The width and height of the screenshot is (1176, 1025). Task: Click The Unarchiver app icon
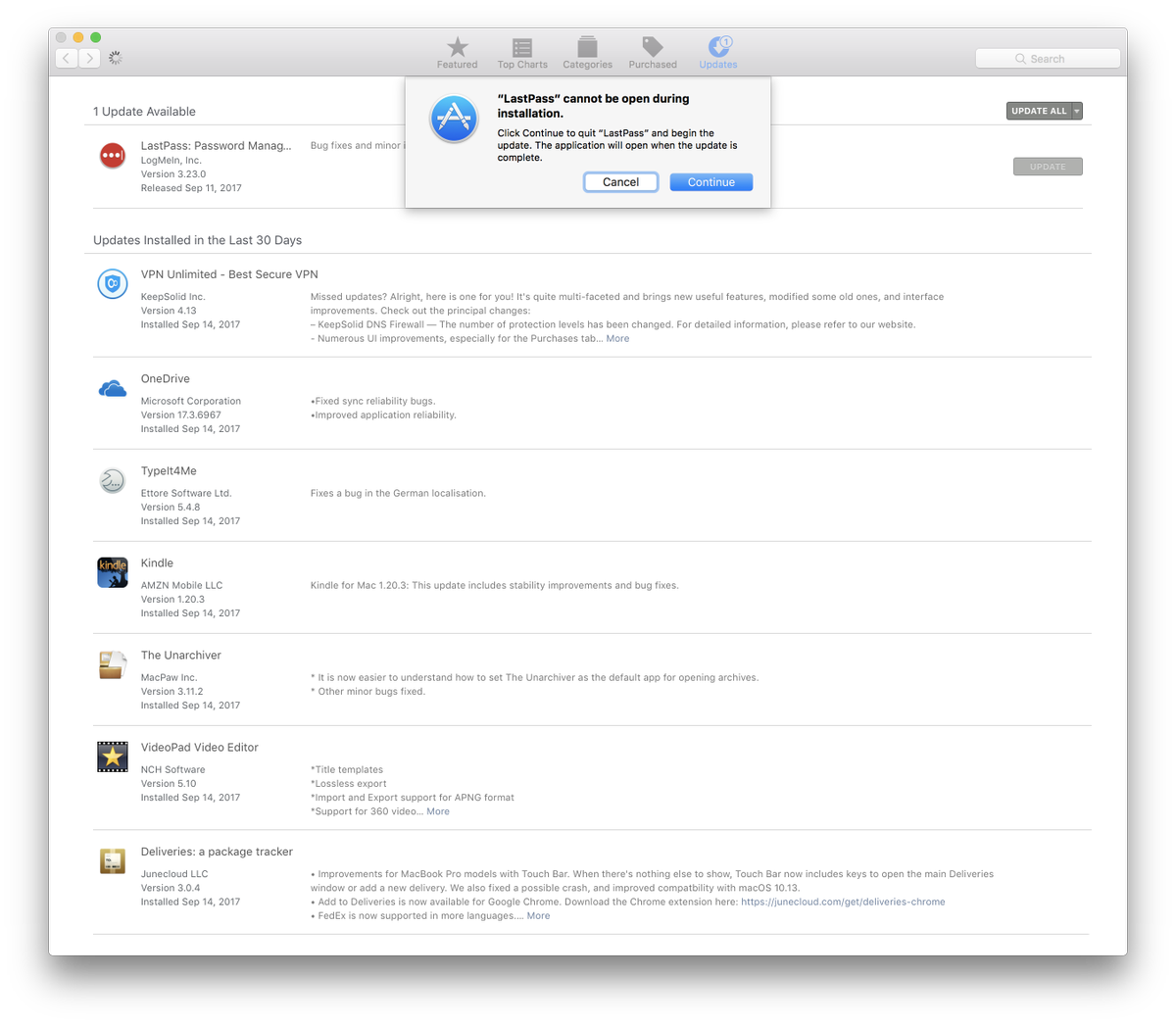(113, 664)
